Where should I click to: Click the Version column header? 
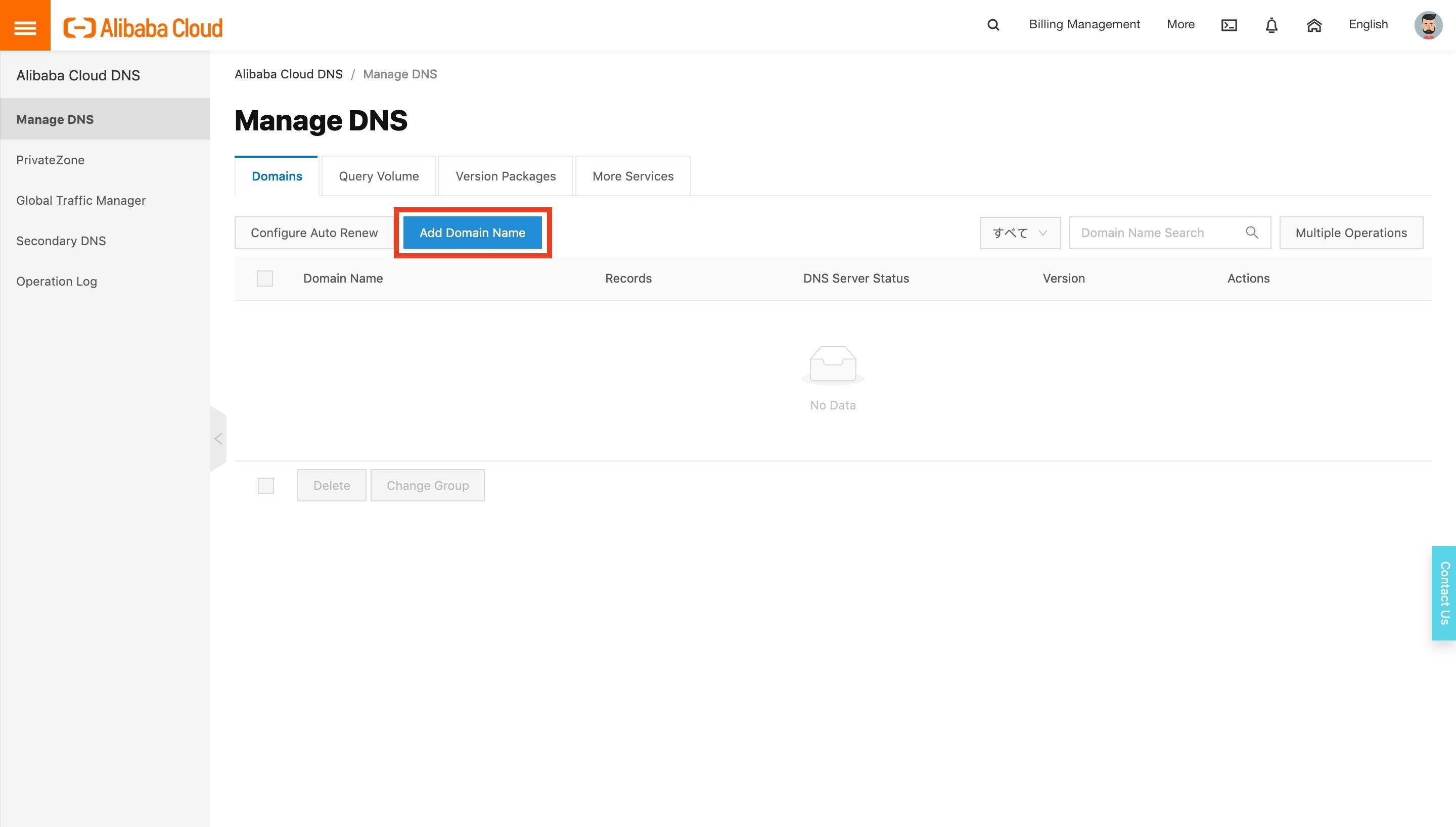pos(1064,279)
